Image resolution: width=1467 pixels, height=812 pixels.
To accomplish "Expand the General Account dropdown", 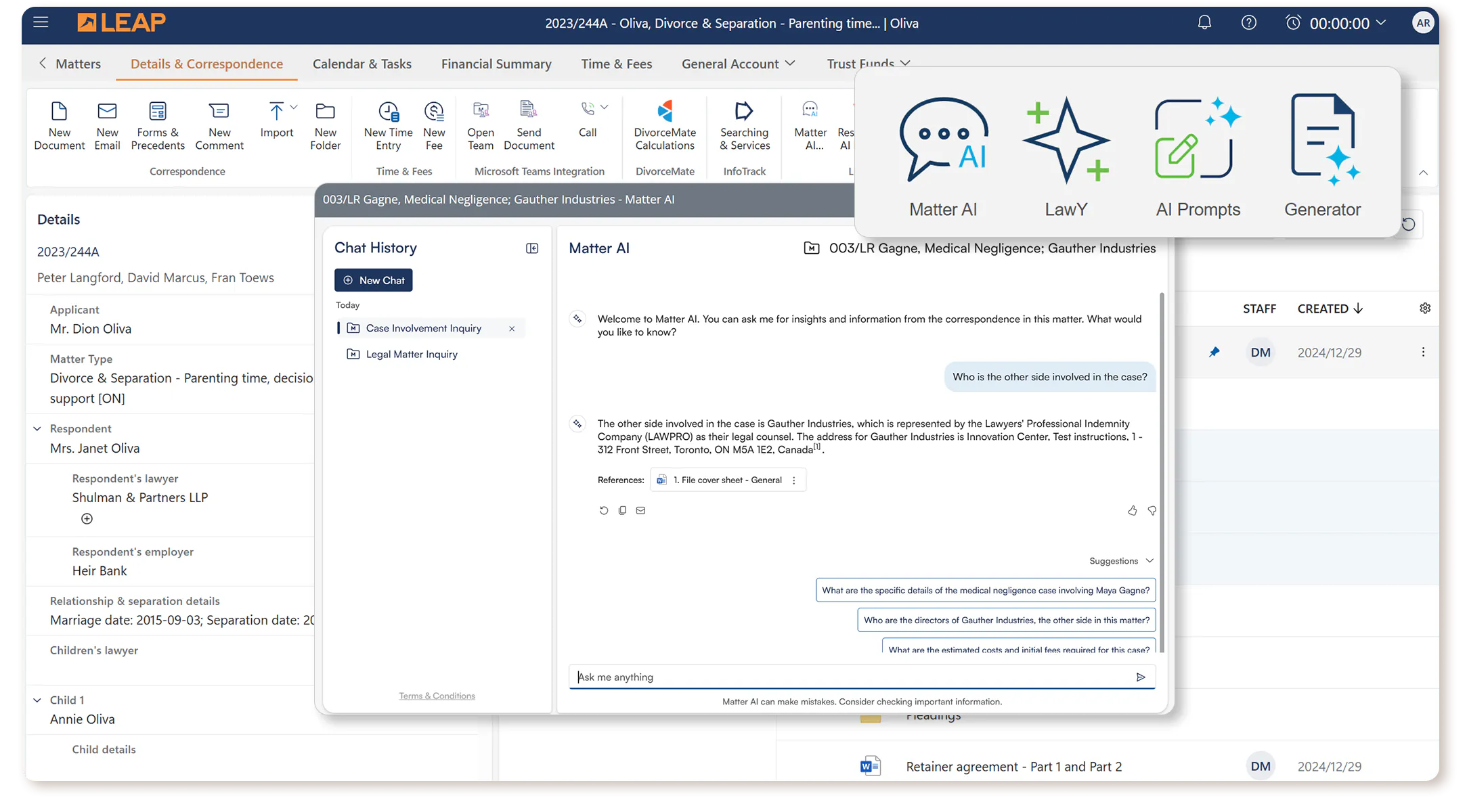I will coord(738,64).
